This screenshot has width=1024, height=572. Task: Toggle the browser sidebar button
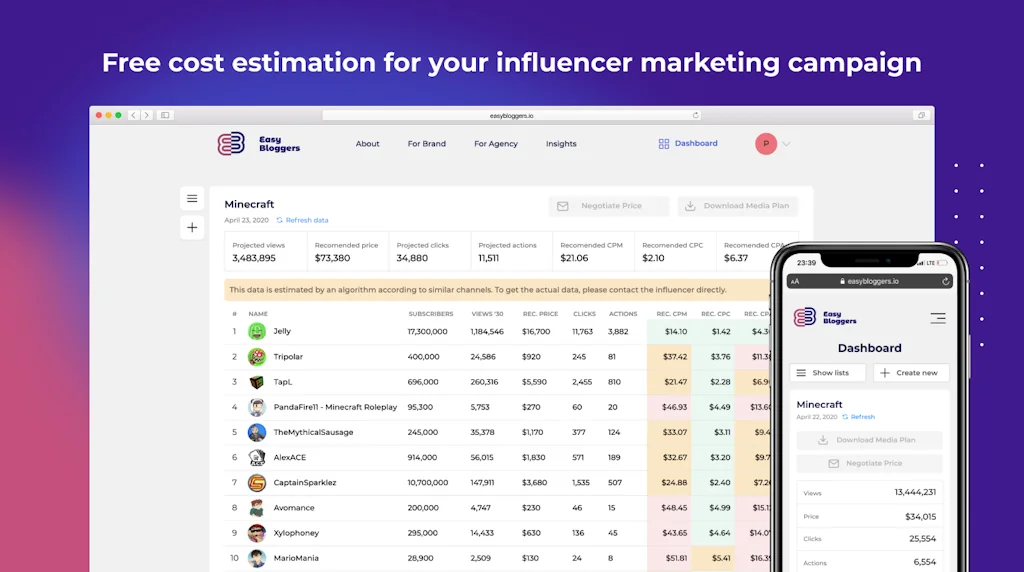coord(166,115)
